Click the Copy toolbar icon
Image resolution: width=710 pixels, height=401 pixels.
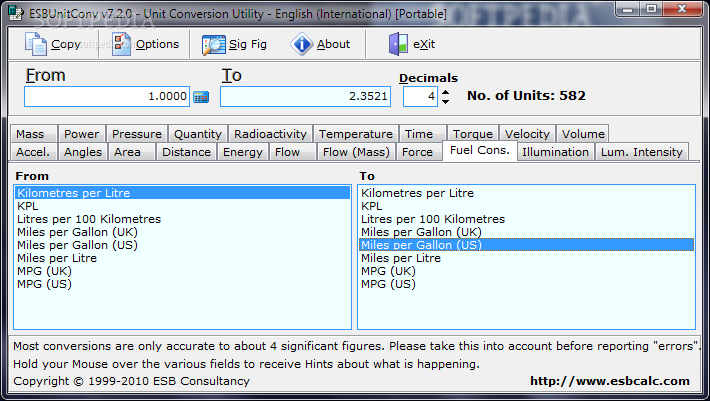[35, 44]
